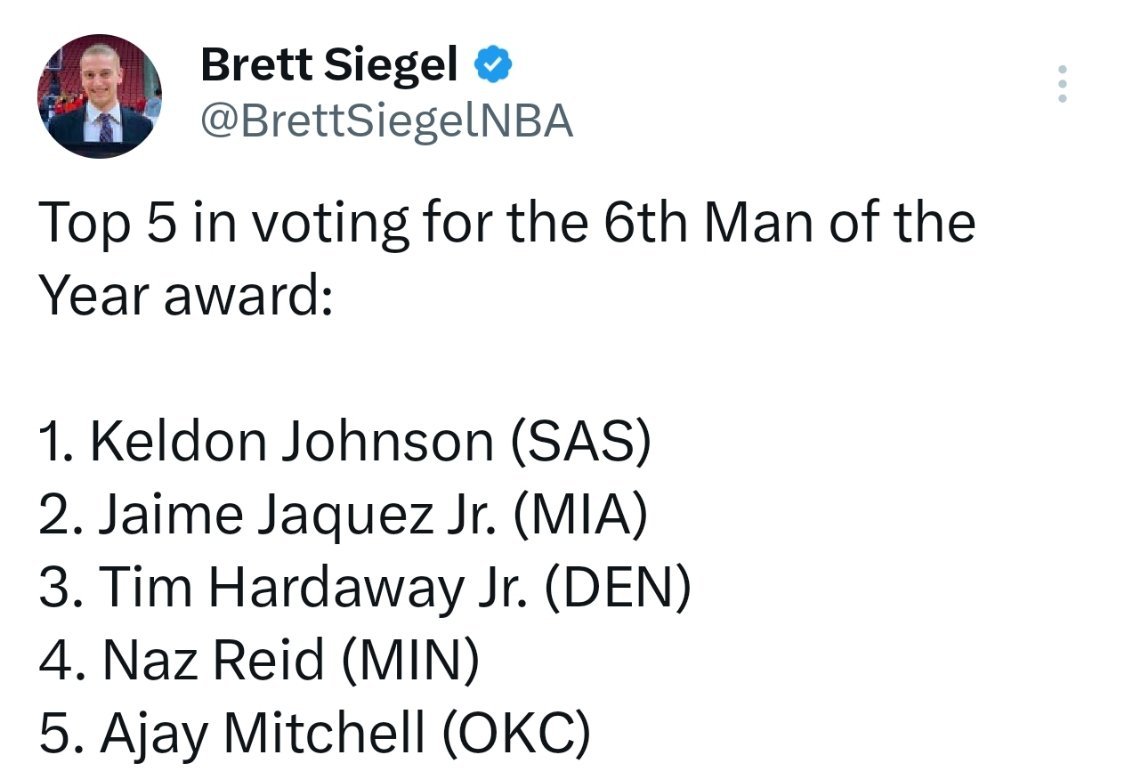Click the (SAS) team abbreviation
The image size is (1124, 780).
[581, 442]
